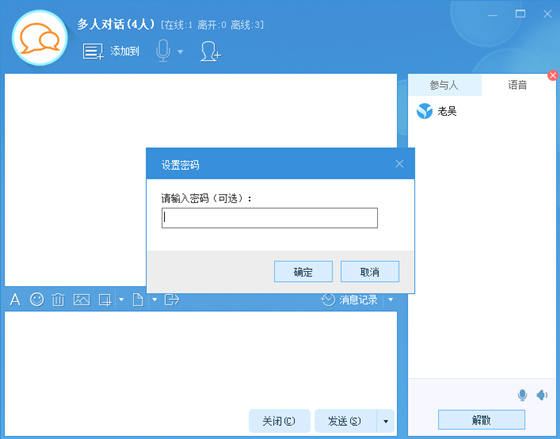Select the 语音 tab
The width and height of the screenshot is (560, 439).
pyautogui.click(x=518, y=85)
